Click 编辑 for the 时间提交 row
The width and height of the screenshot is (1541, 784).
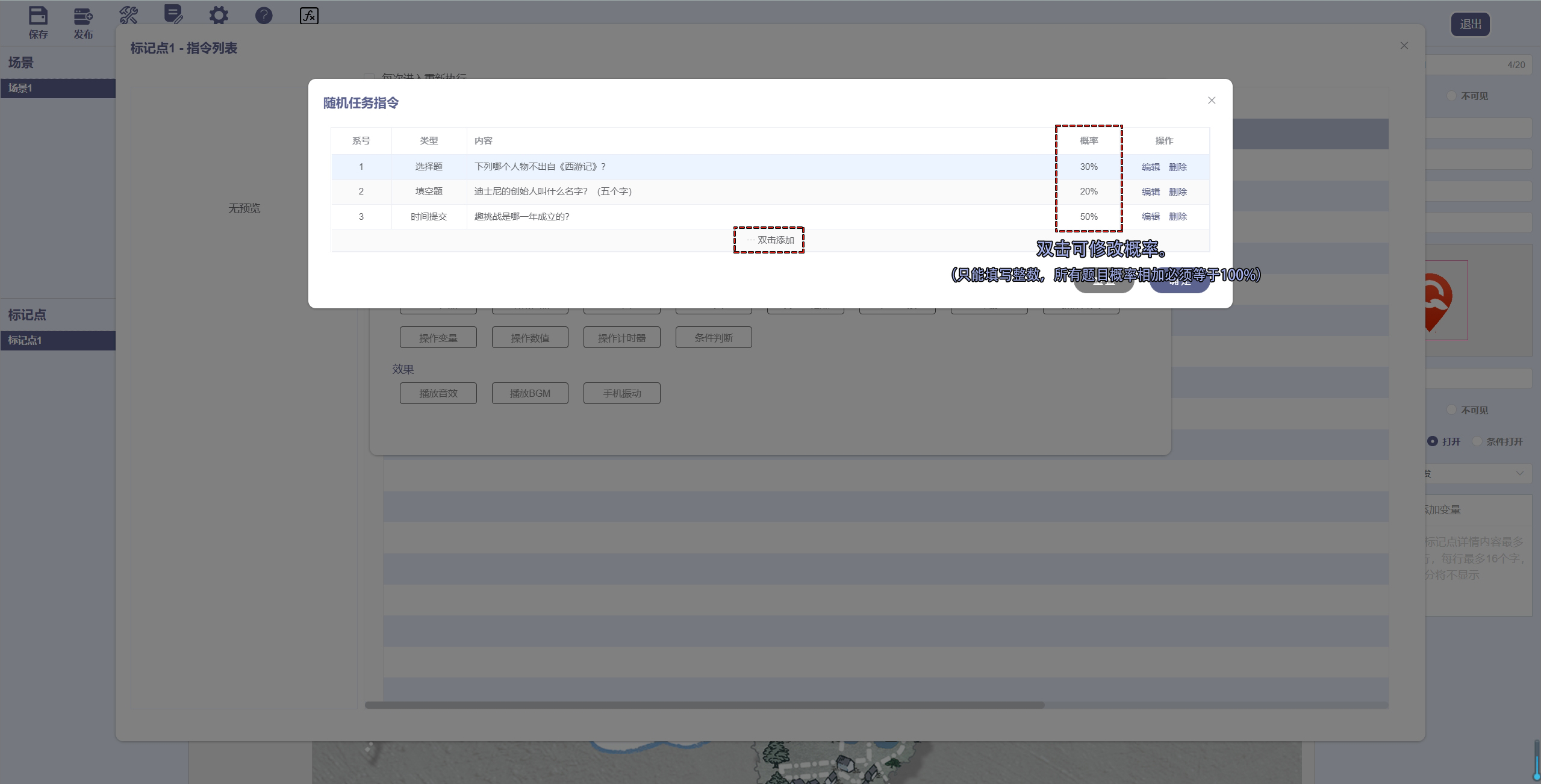click(x=1150, y=217)
